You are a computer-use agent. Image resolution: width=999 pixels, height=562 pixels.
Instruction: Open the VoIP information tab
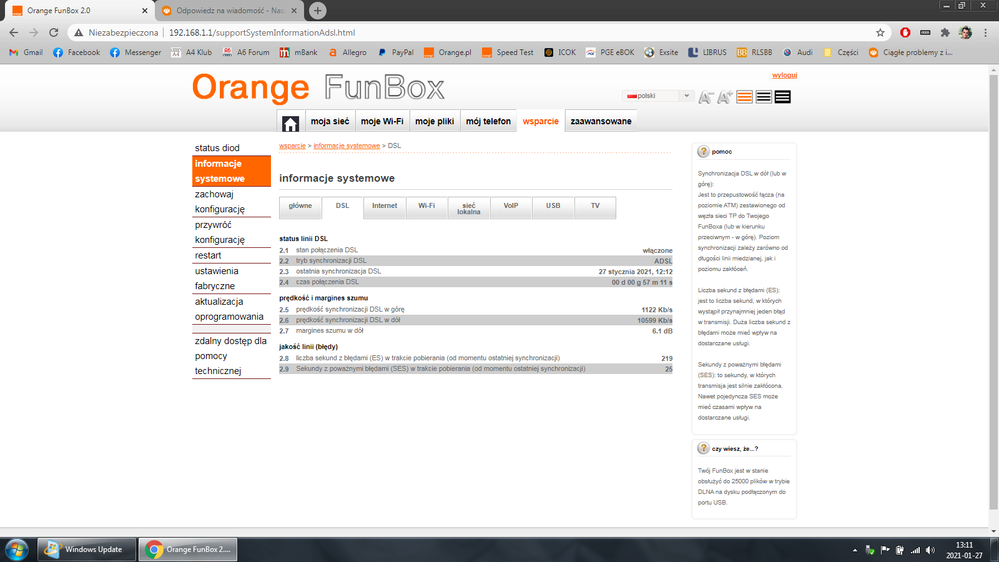coord(511,205)
